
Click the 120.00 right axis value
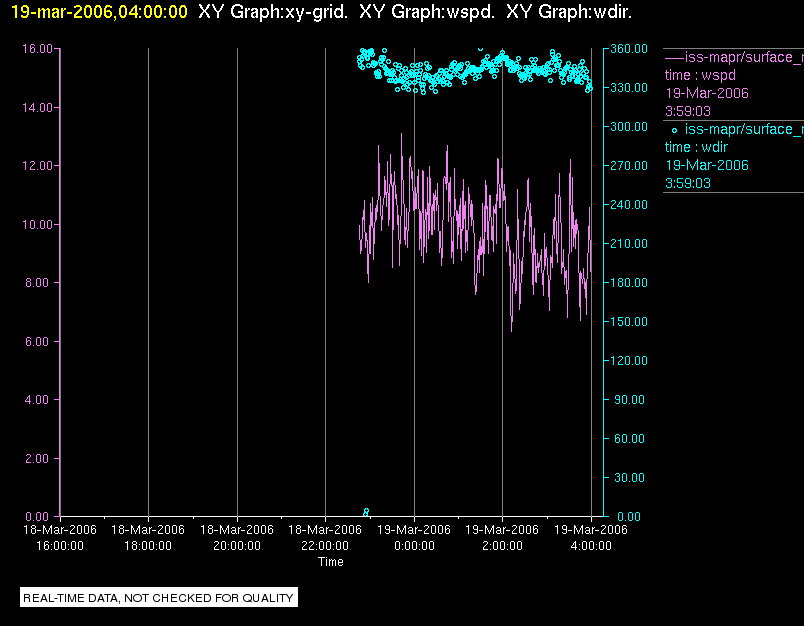point(629,360)
